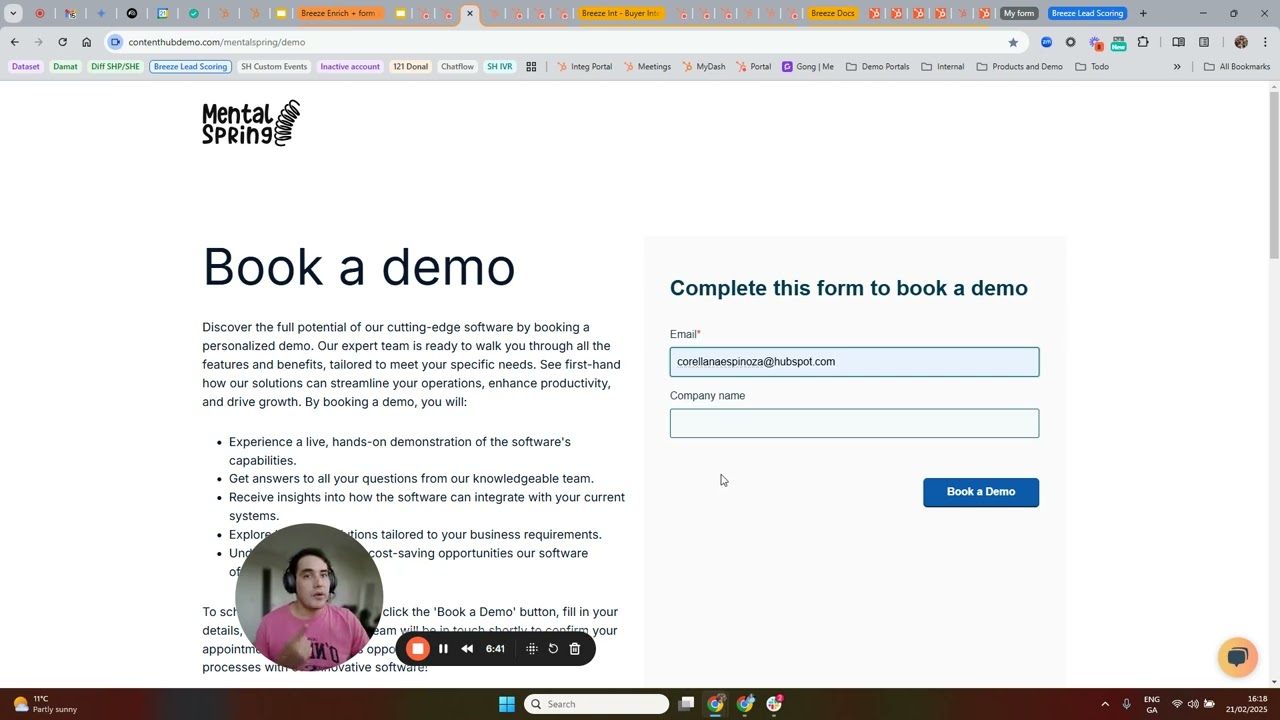The height and width of the screenshot is (720, 1280).
Task: Open the 121 Donal bookmark
Action: tap(410, 67)
